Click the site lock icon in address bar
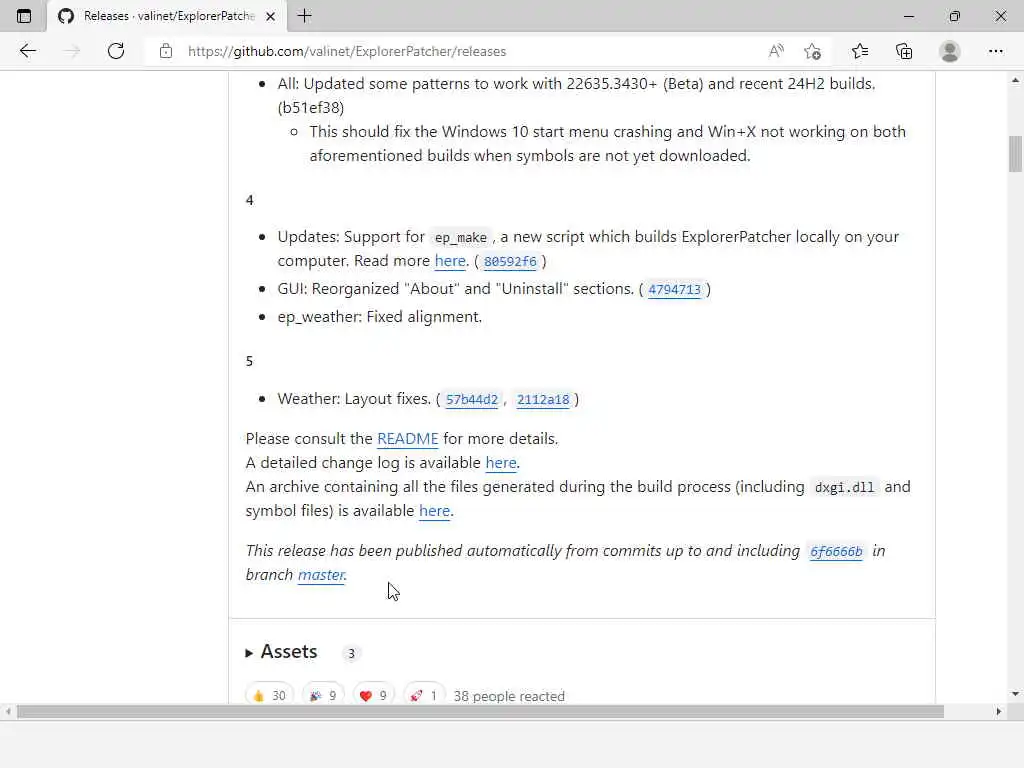 pyautogui.click(x=166, y=51)
